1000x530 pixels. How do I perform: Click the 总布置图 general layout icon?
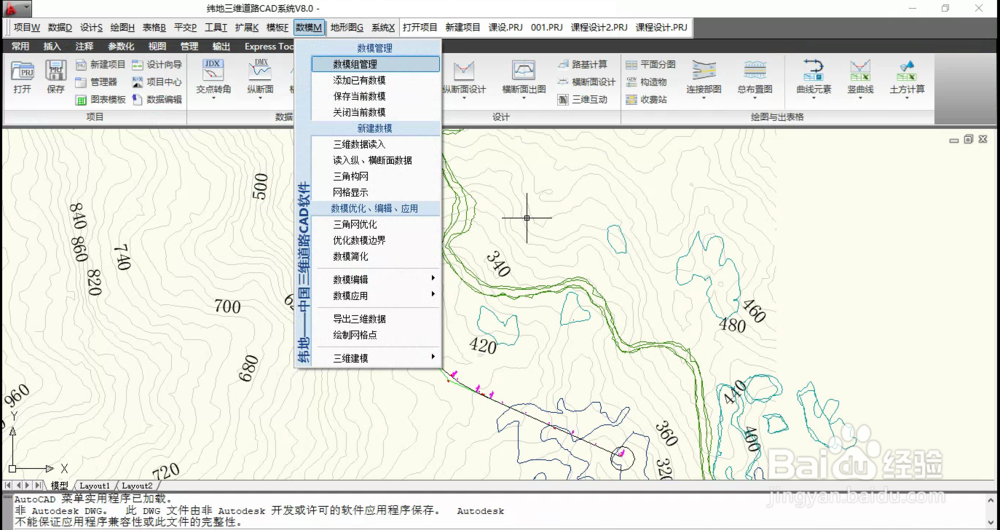click(x=754, y=71)
